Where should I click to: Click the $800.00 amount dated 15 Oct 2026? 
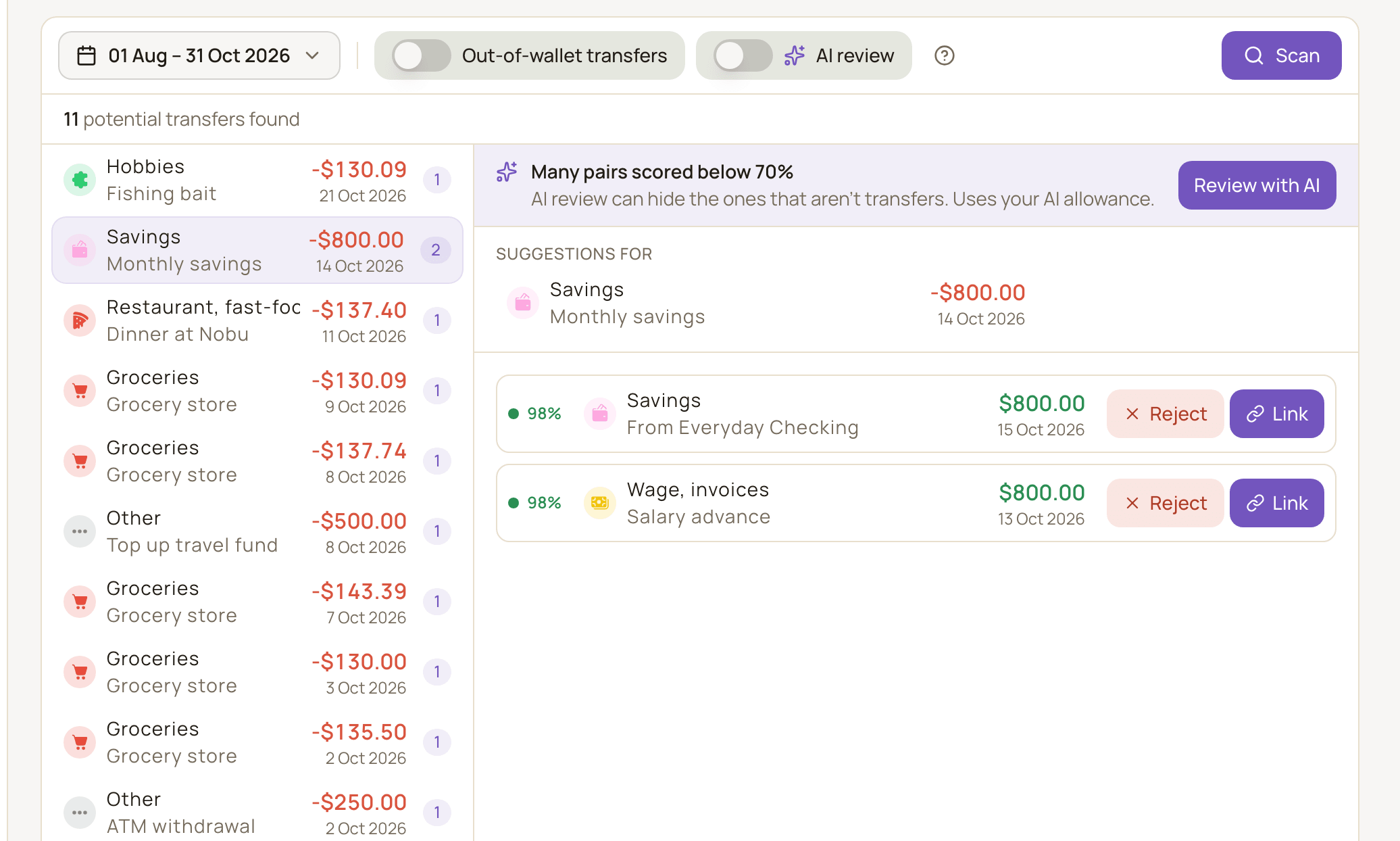(1042, 404)
